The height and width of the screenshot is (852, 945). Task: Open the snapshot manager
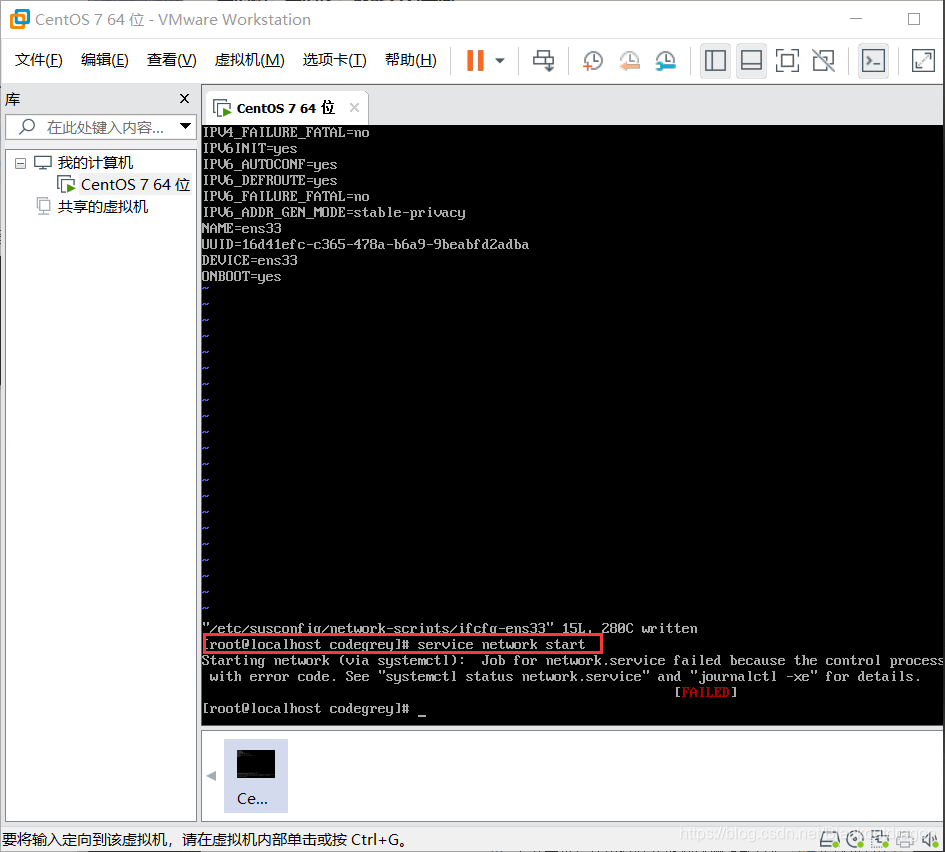pyautogui.click(x=665, y=60)
